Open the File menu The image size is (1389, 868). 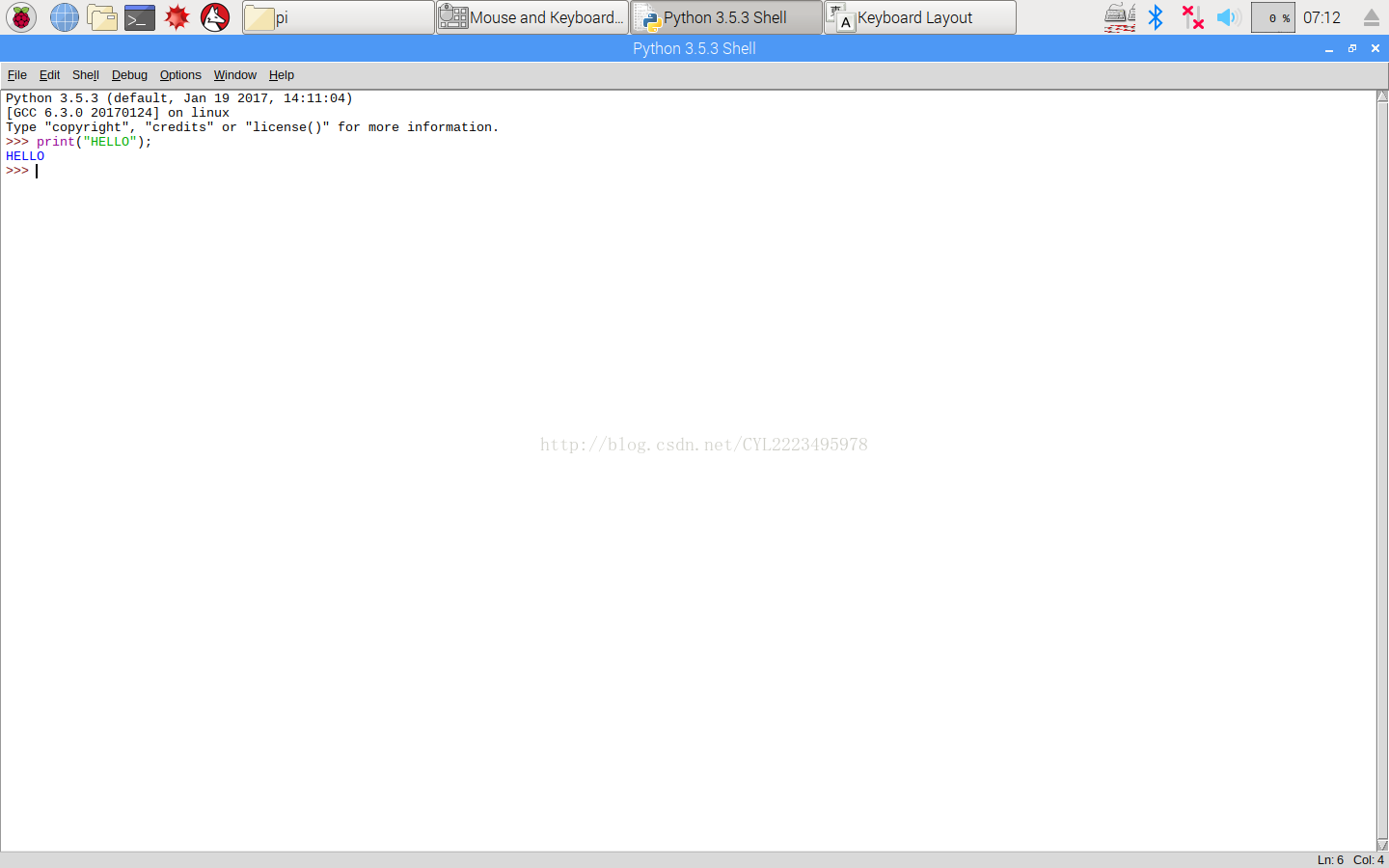click(17, 75)
